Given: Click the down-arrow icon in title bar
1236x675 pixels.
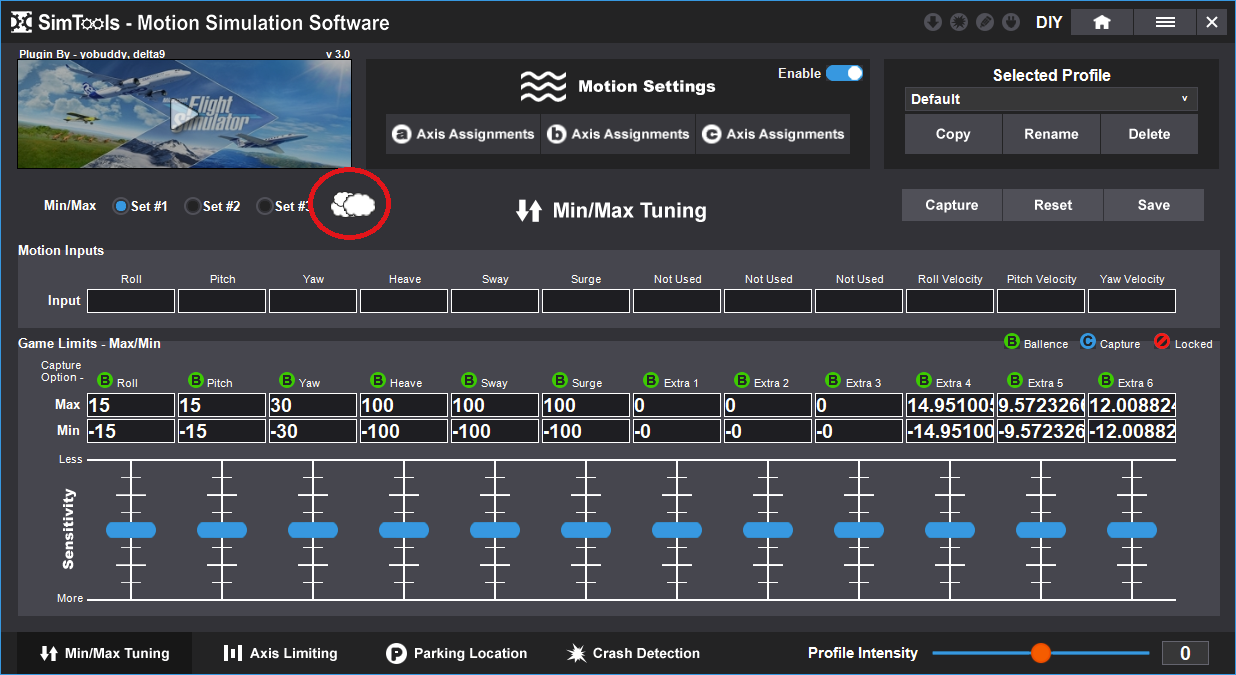Looking at the screenshot, I should [932, 22].
